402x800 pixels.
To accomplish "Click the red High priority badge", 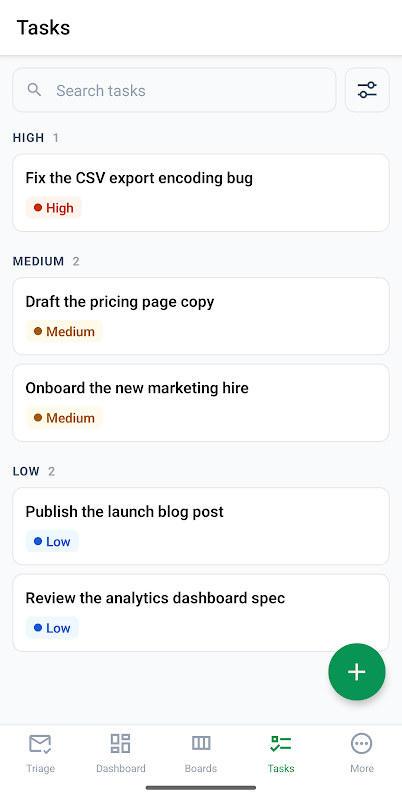I will [x=54, y=208].
